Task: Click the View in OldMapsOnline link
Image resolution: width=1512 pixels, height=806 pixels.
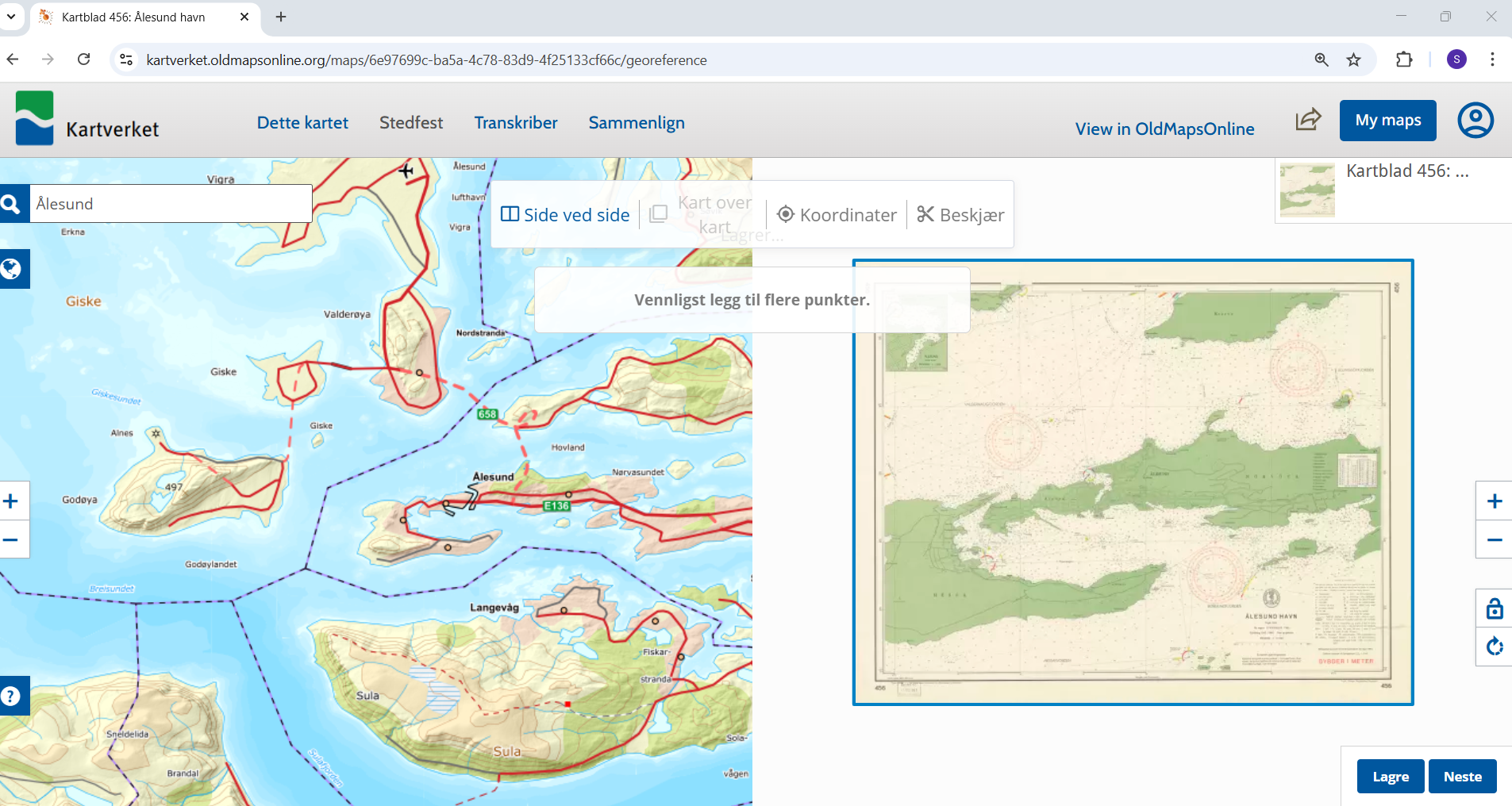Action: 1164,129
